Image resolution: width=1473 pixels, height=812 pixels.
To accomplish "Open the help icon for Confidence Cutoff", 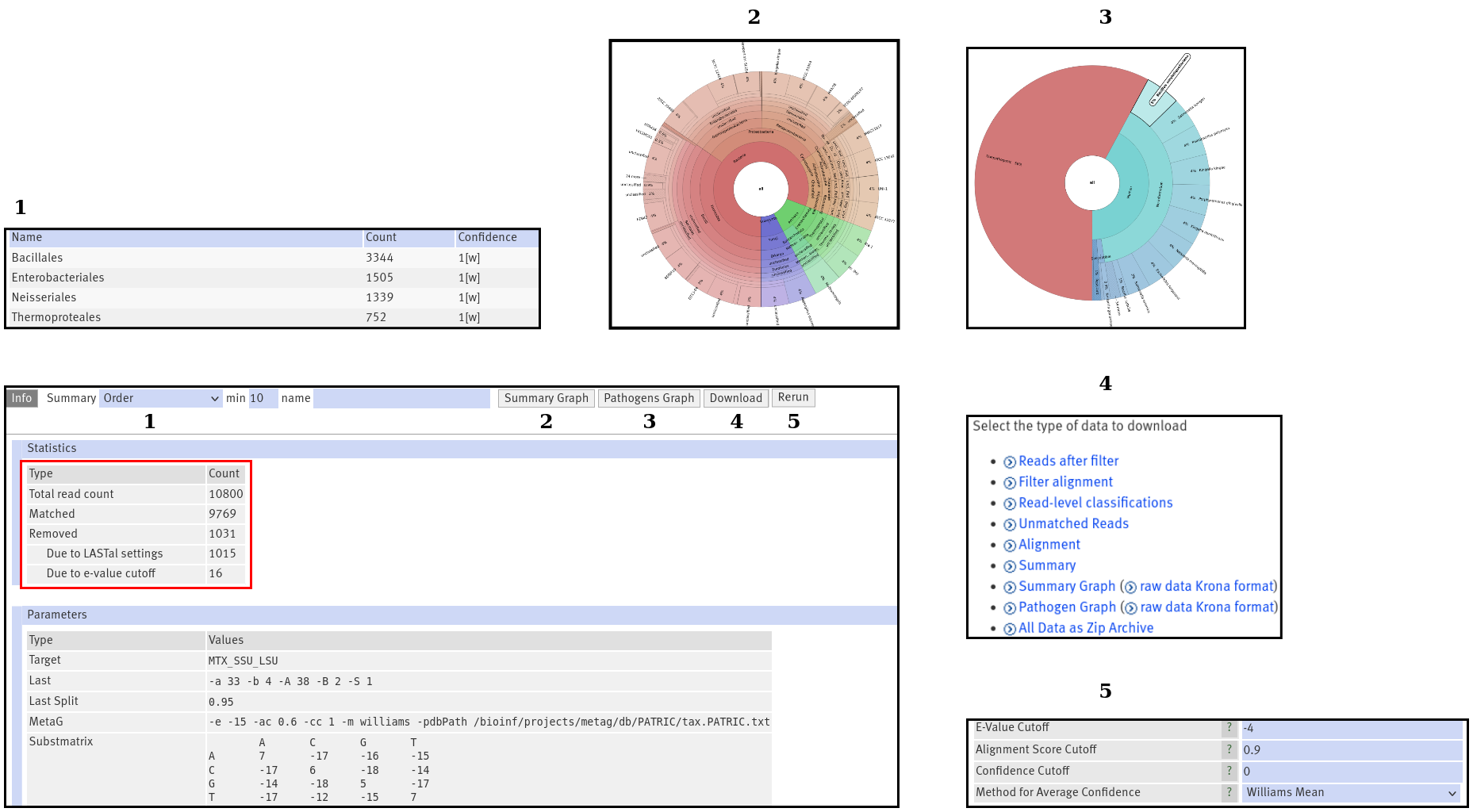I will pyautogui.click(x=1229, y=771).
